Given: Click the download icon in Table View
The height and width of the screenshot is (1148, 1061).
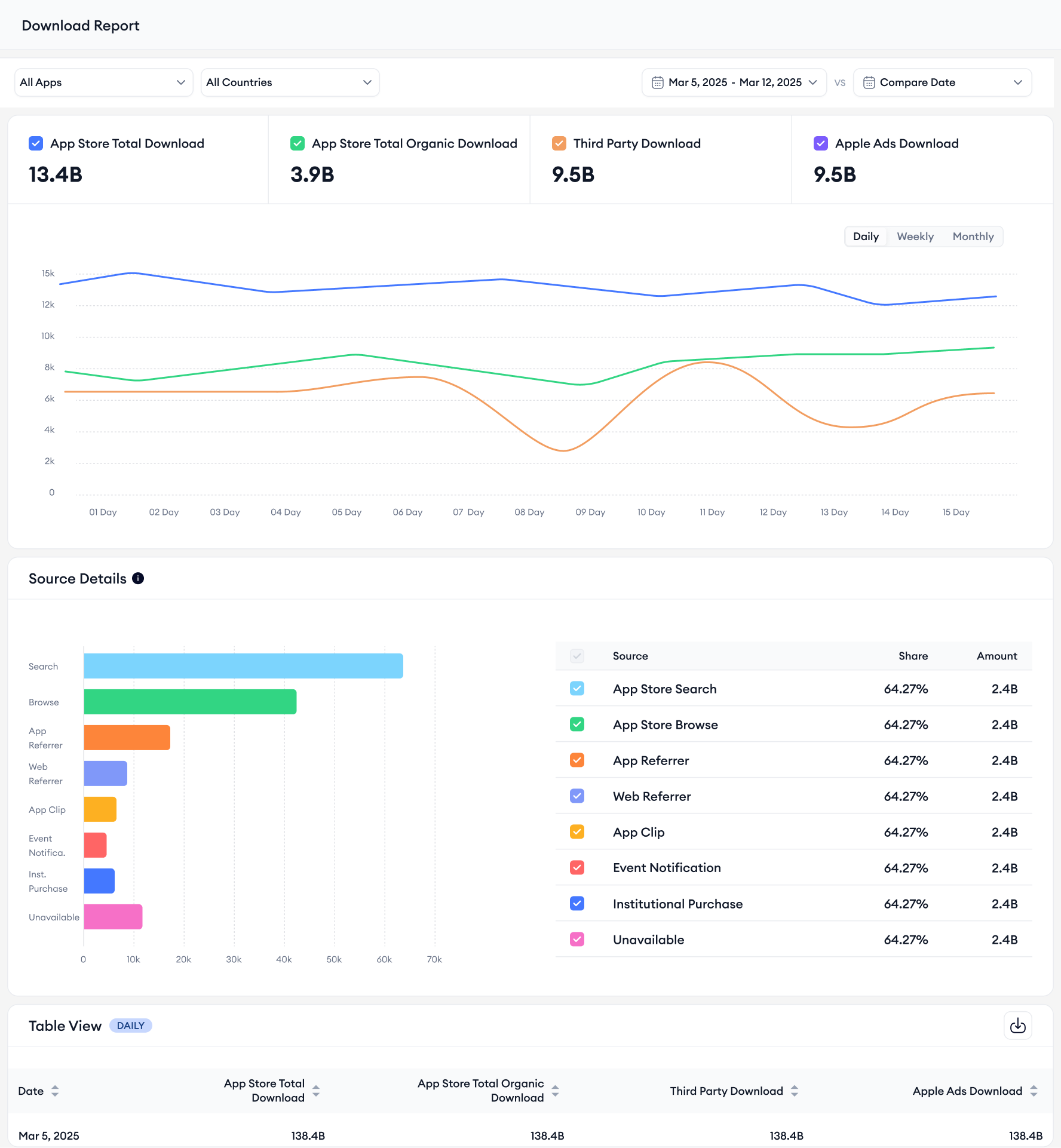Looking at the screenshot, I should tap(1017, 1026).
